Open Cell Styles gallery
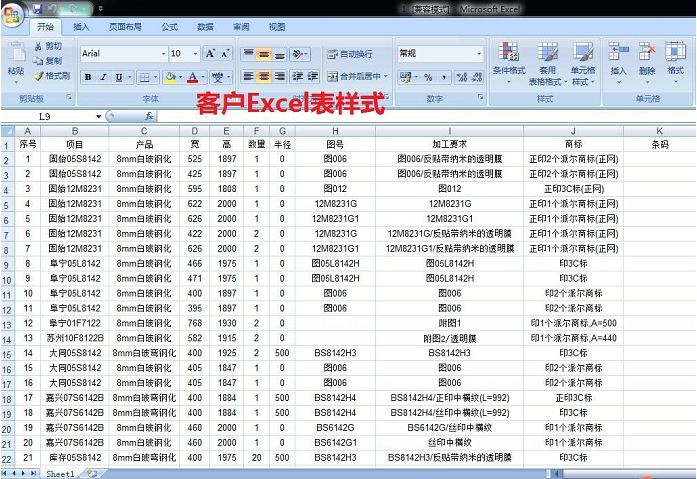Image resolution: width=697 pixels, height=479 pixels. 583,62
